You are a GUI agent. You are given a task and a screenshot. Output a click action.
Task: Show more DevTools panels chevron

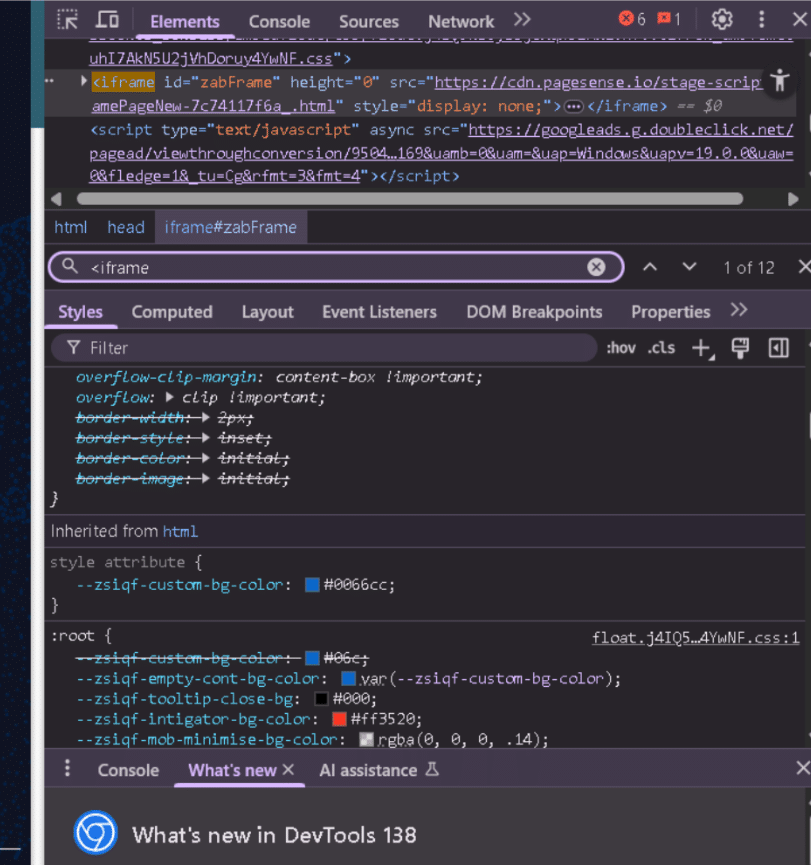pyautogui.click(x=522, y=20)
